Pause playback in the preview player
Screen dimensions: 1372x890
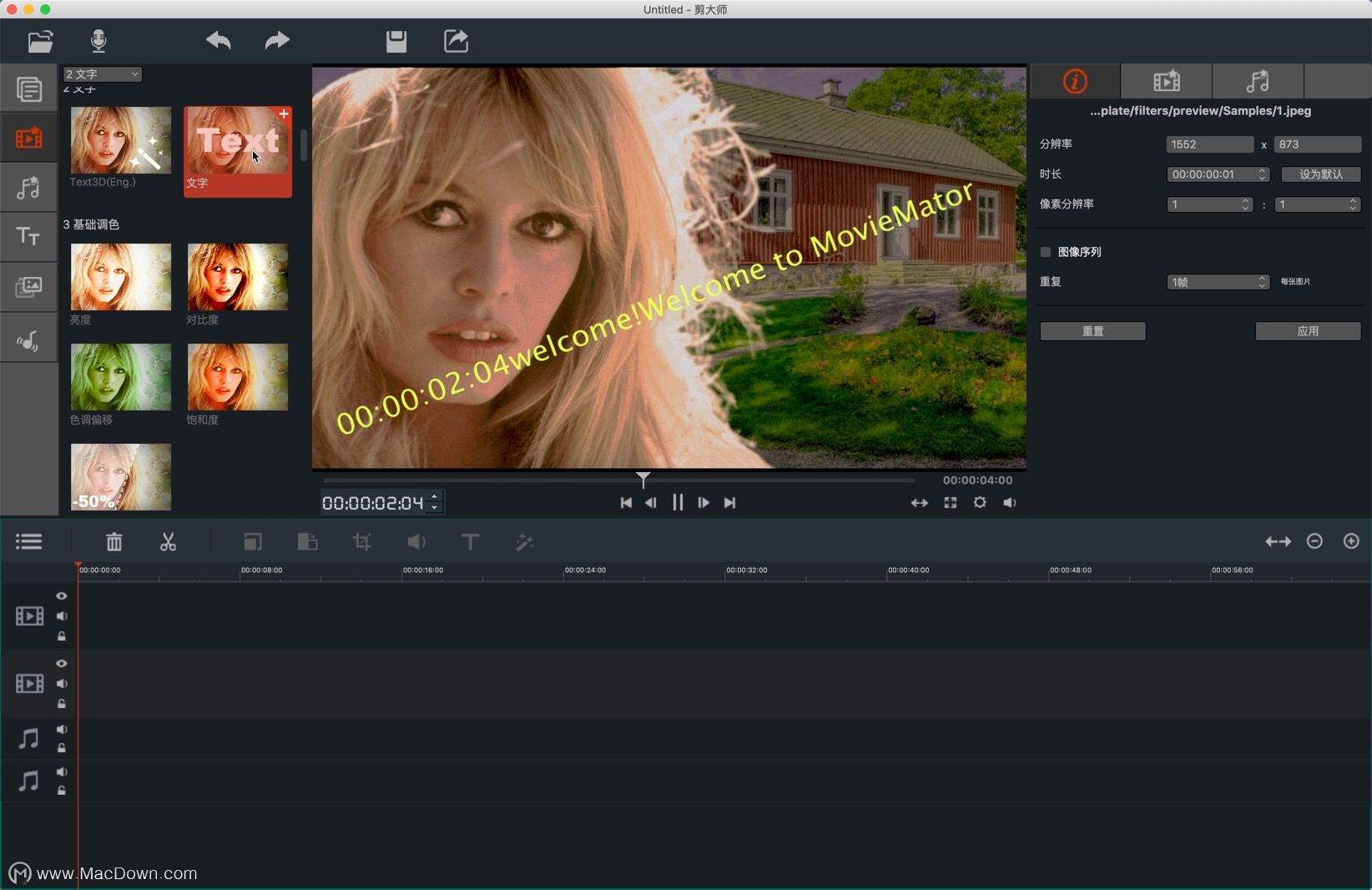click(677, 502)
